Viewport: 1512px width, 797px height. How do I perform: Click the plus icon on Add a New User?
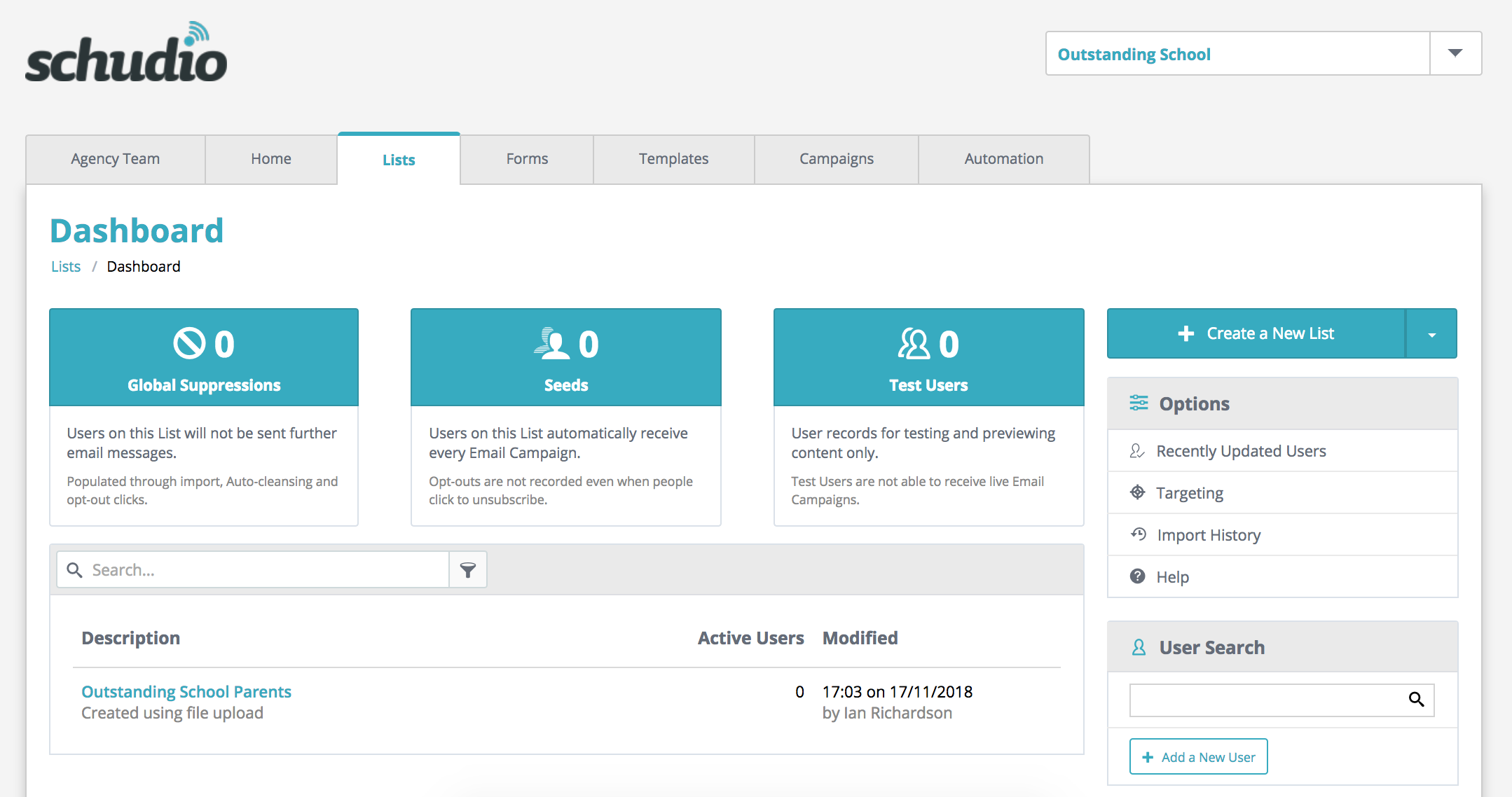(x=1148, y=757)
